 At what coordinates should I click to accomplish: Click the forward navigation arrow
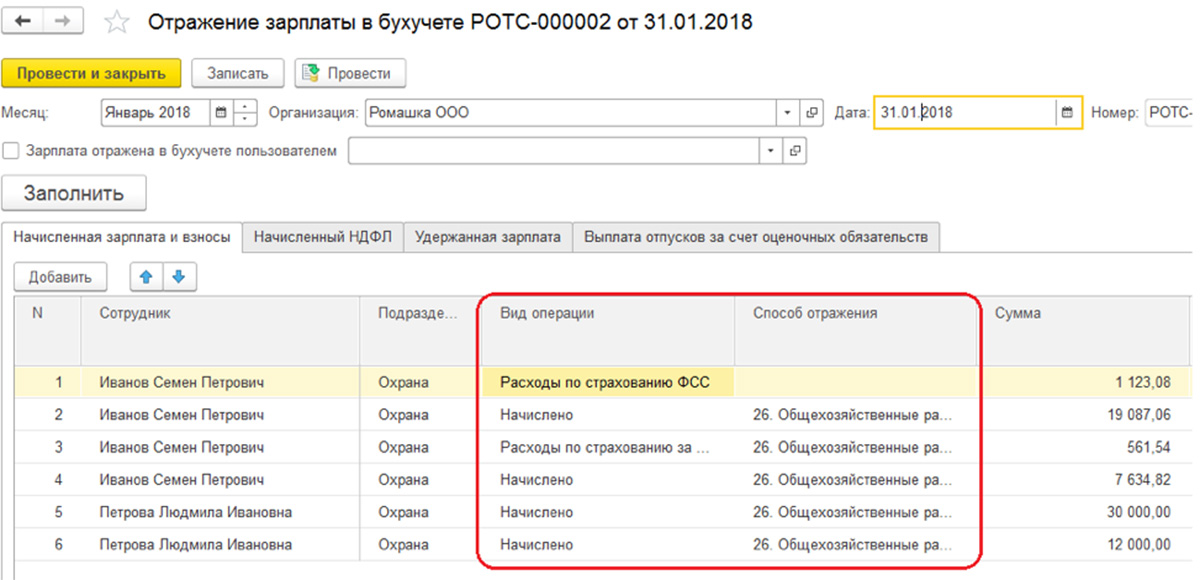click(60, 22)
